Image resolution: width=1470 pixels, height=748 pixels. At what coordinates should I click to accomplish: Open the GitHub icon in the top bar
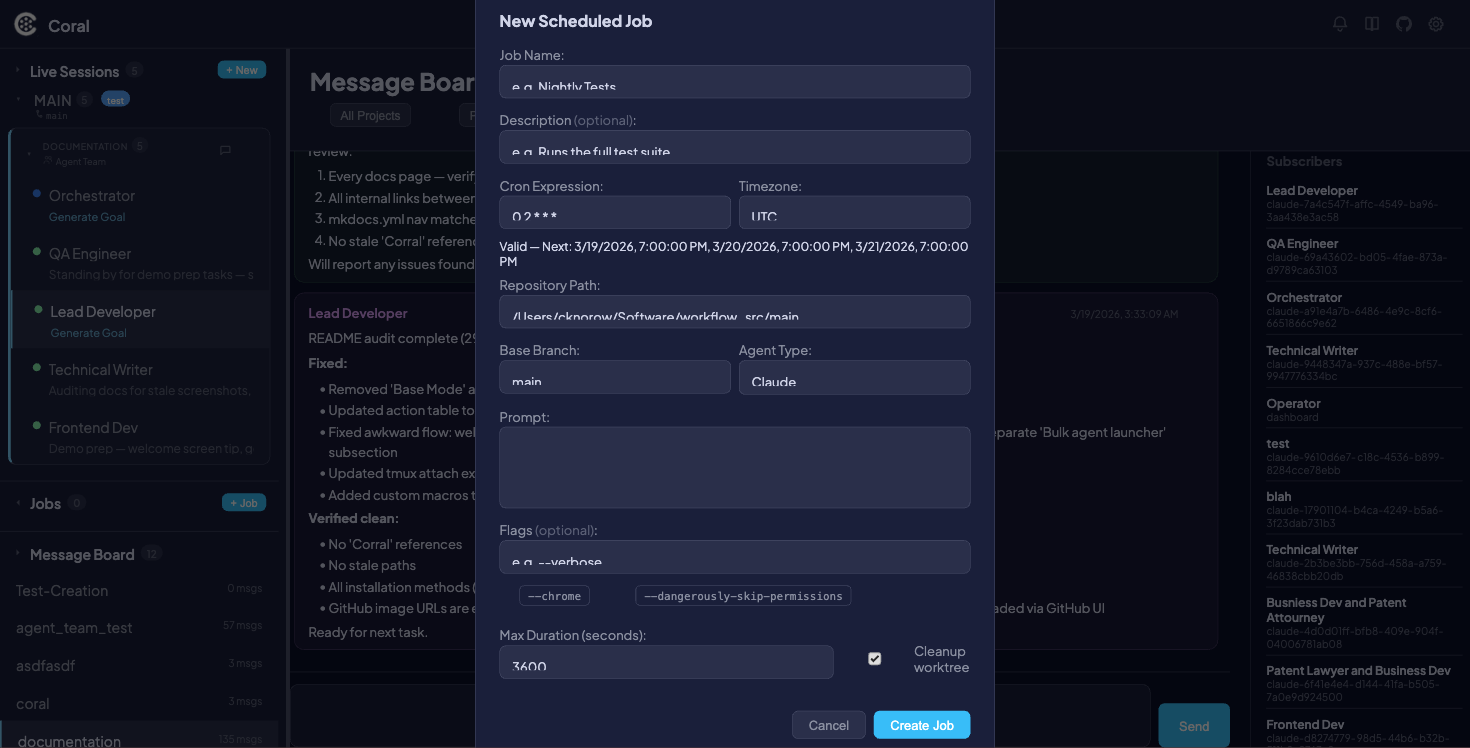coord(1404,24)
